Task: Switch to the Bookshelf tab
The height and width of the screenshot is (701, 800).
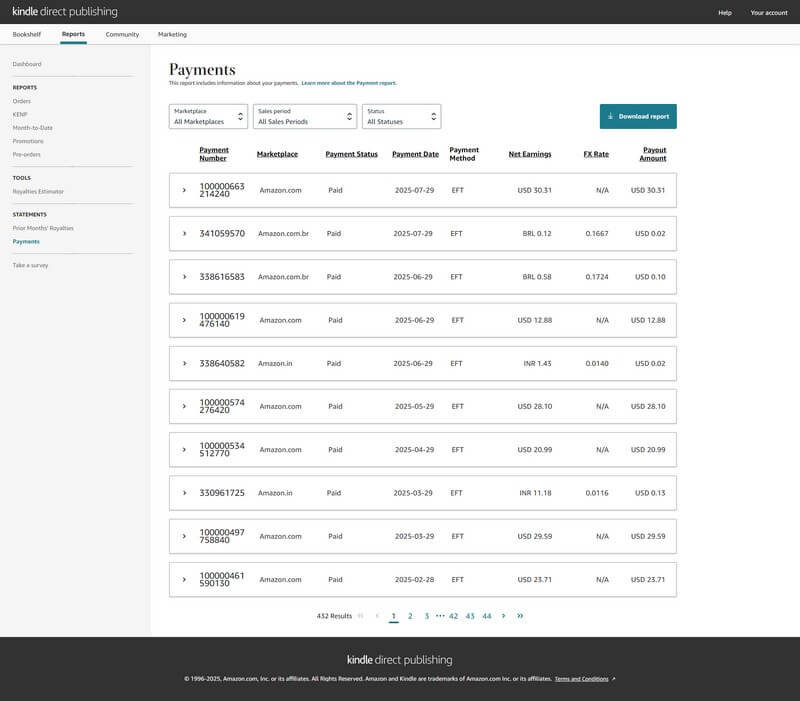Action: coord(27,34)
